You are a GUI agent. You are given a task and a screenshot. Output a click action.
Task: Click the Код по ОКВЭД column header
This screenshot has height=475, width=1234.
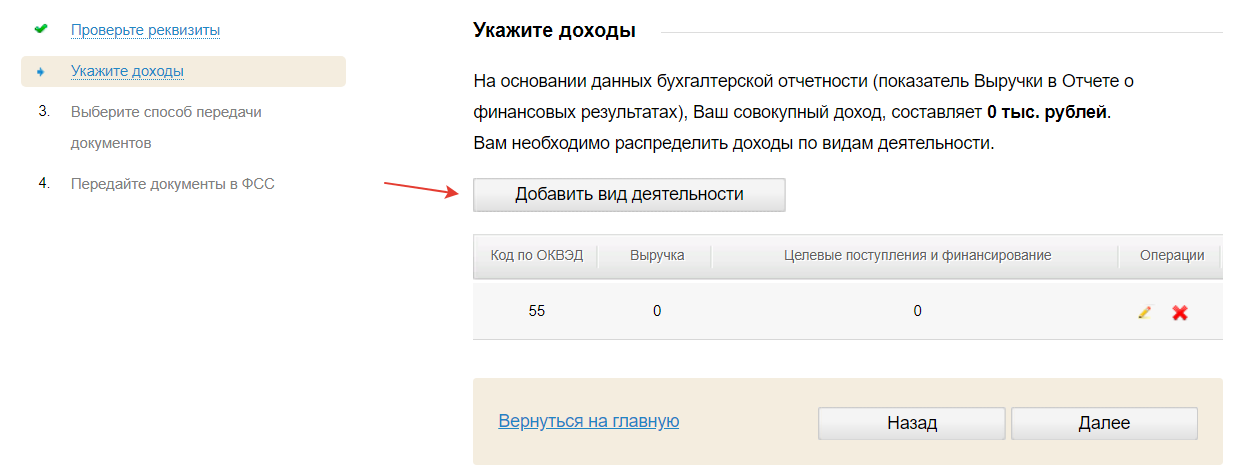coord(535,256)
